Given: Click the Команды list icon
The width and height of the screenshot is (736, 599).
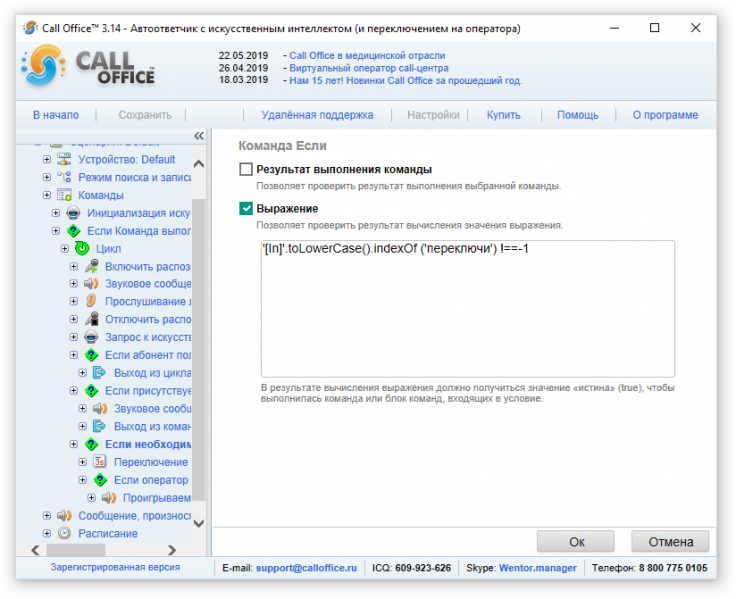Looking at the screenshot, I should [x=64, y=195].
